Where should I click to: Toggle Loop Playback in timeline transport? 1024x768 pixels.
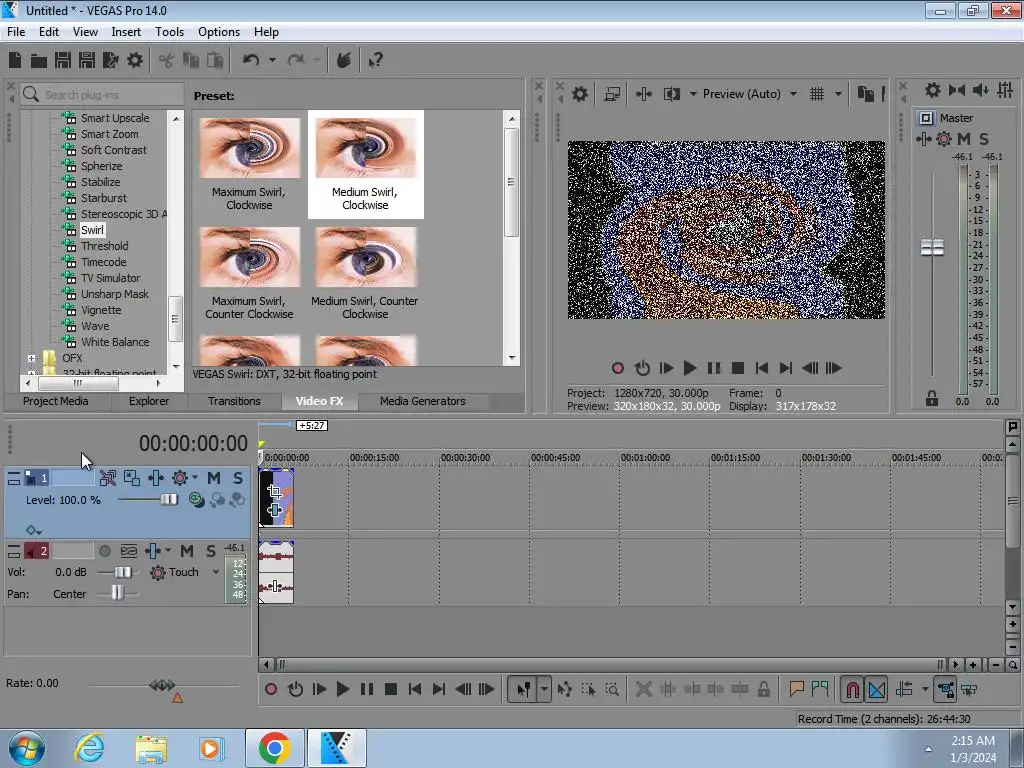[x=295, y=689]
